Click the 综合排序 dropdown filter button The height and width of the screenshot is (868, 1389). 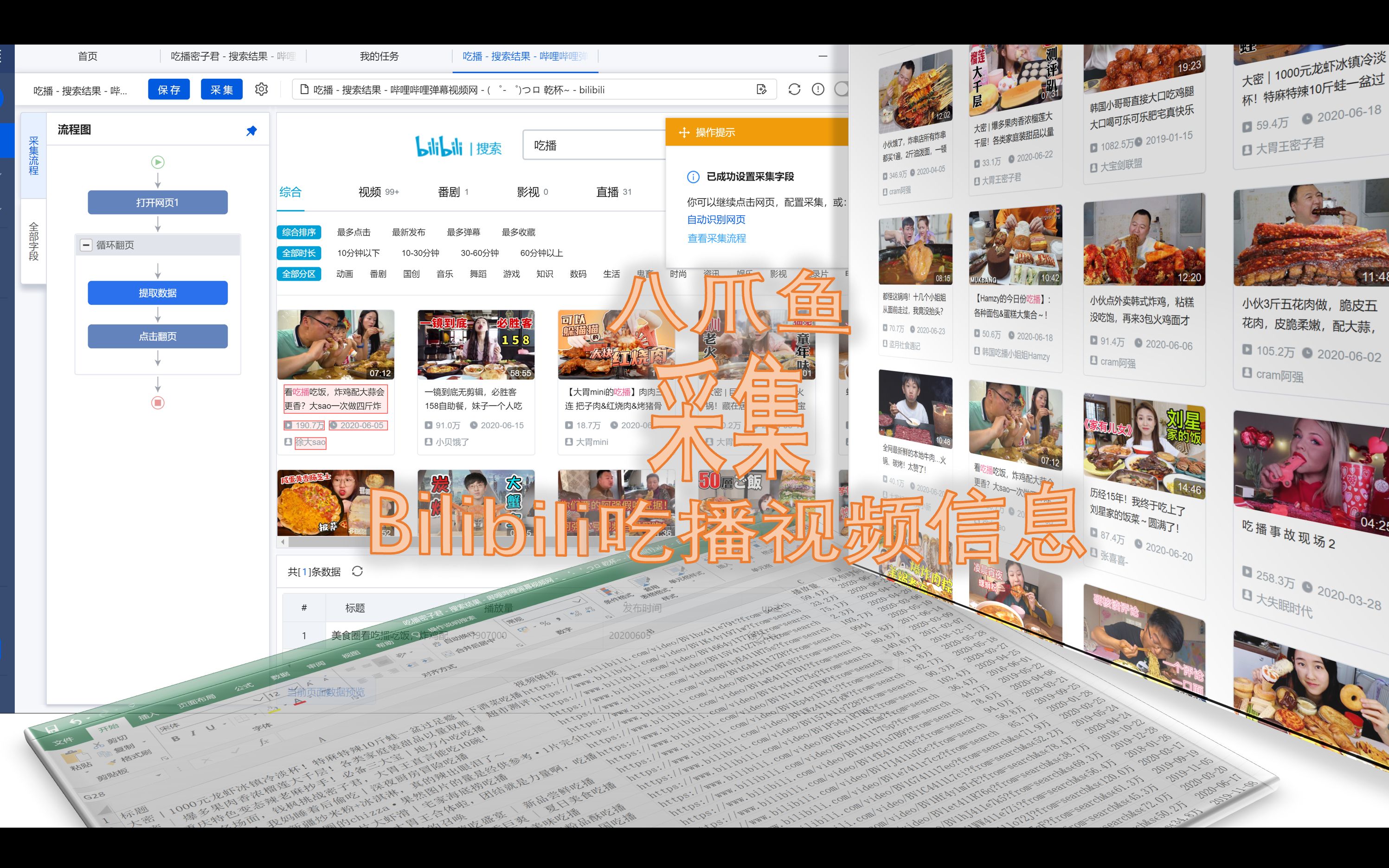(298, 232)
